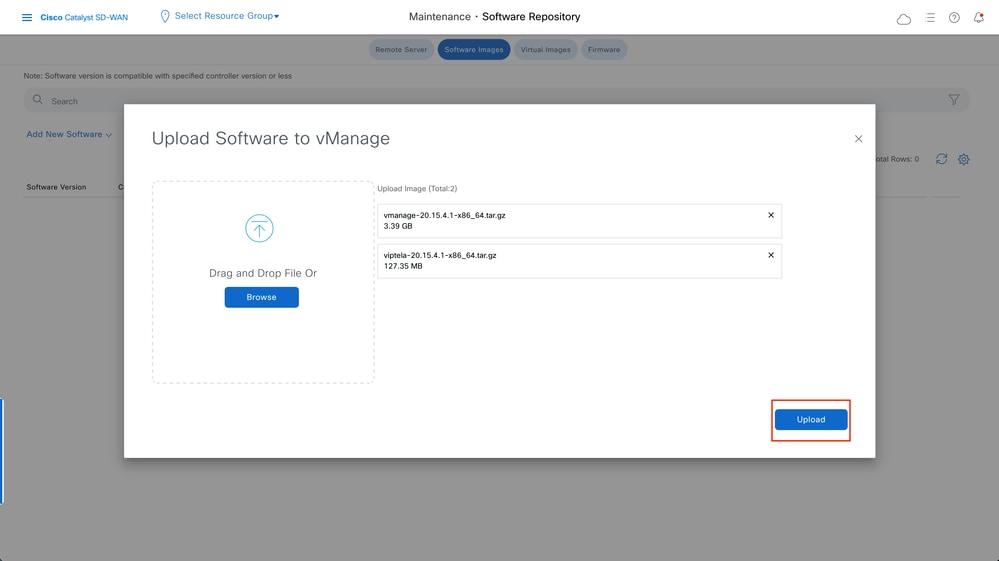Viewport: 999px width, 561px height.
Task: Click the 3.39 GB file size text
Action: click(398, 226)
